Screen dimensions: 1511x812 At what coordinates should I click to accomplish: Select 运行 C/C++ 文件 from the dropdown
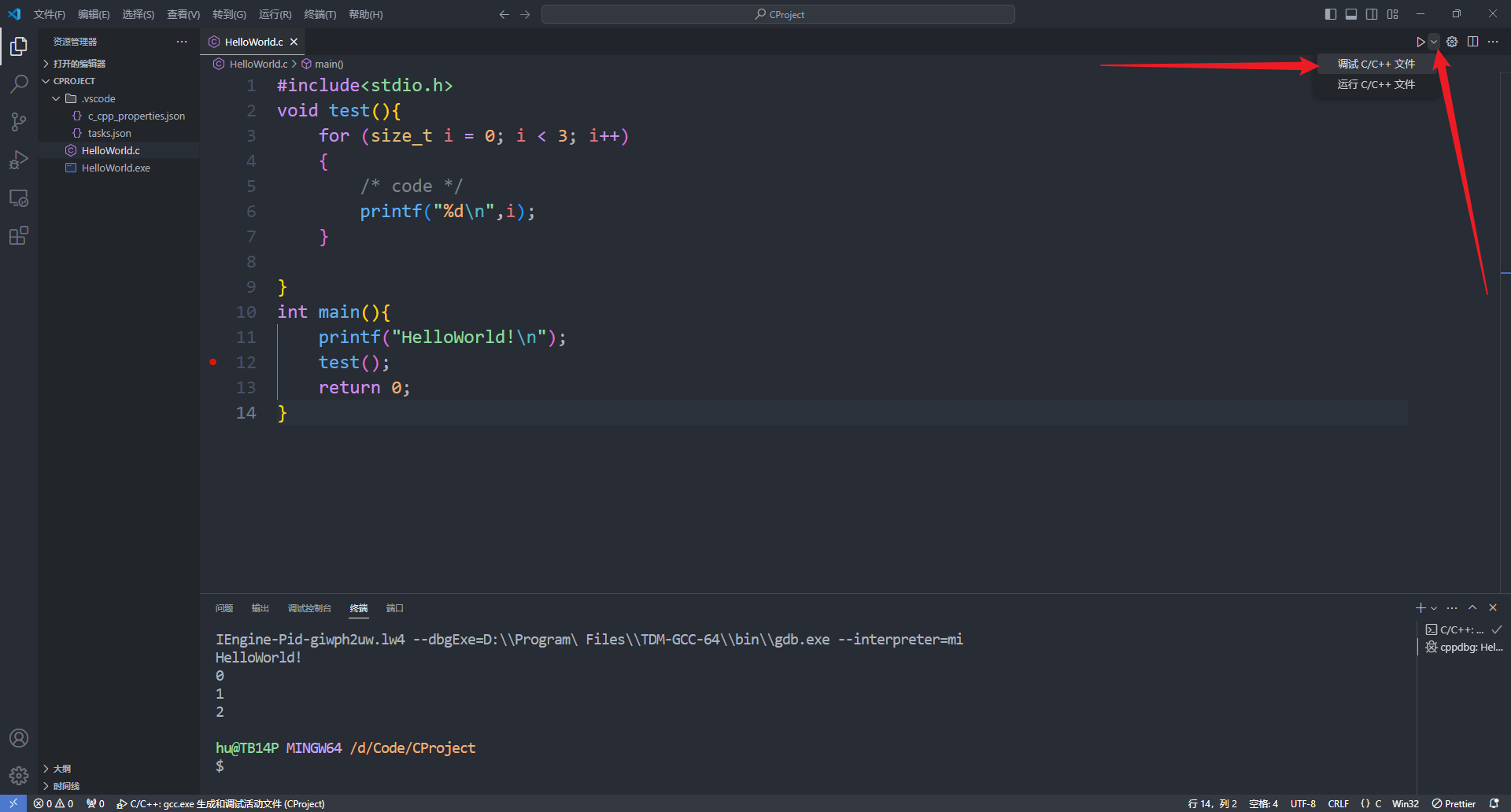(1376, 84)
